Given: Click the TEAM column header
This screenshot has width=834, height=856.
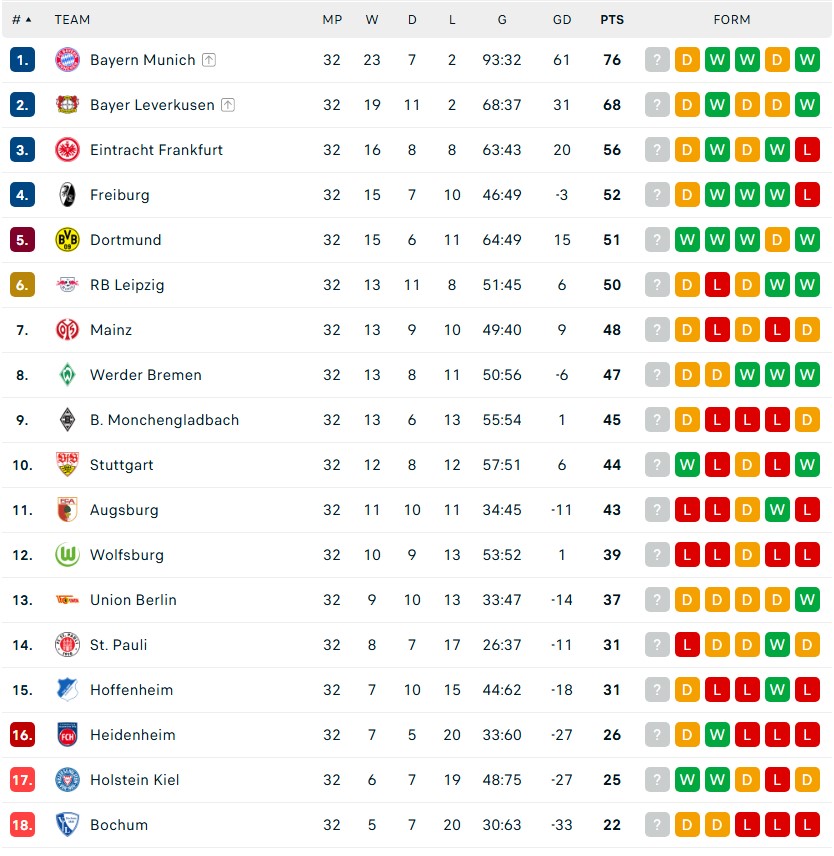Looking at the screenshot, I should 72,20.
